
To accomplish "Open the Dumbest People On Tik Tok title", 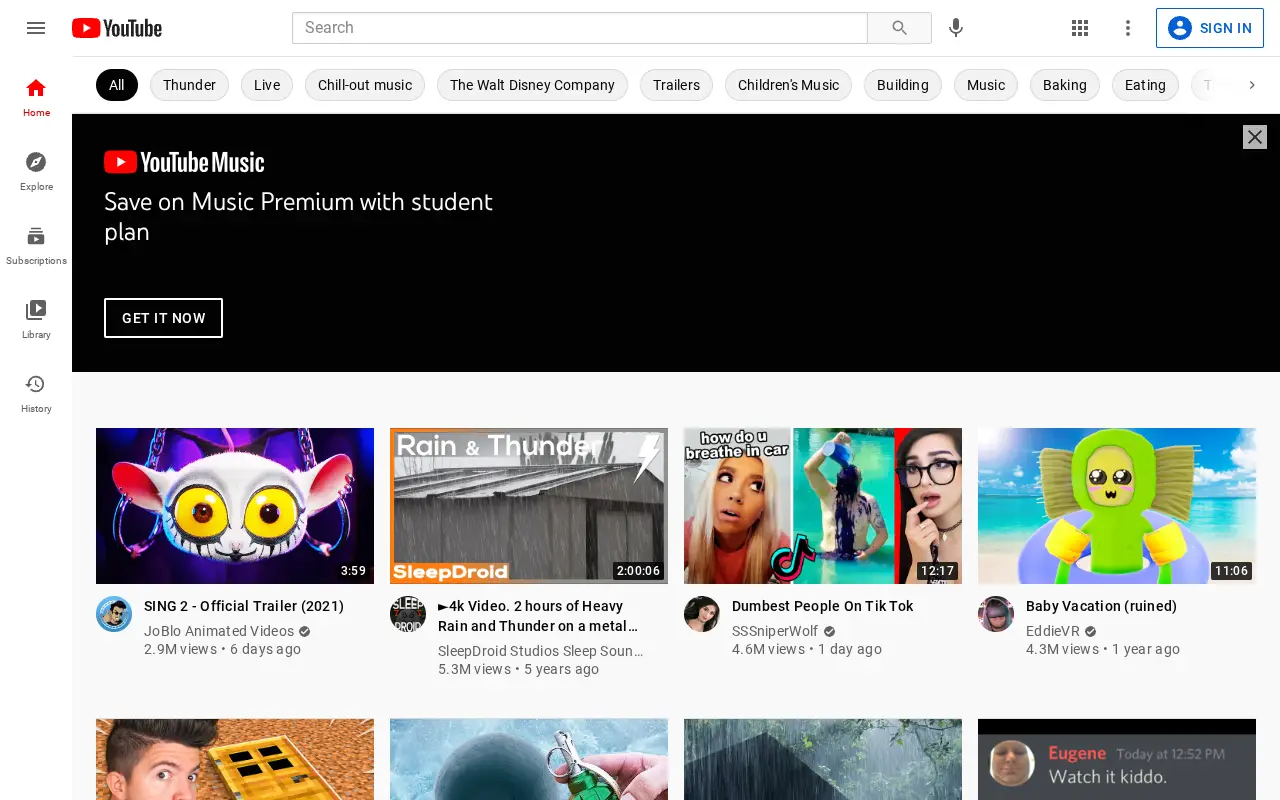I will click(823, 606).
